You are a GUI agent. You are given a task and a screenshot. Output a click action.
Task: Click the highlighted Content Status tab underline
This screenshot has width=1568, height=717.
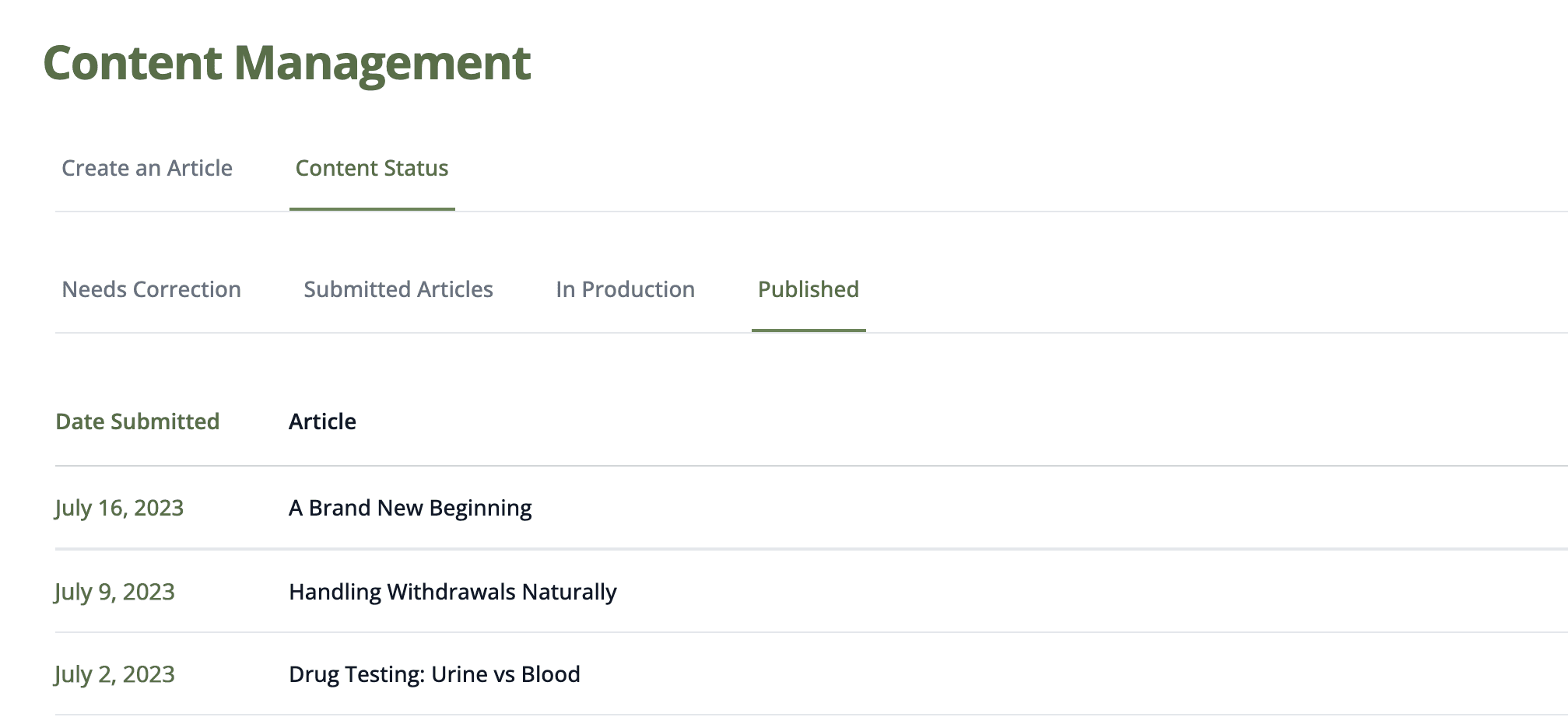click(372, 208)
